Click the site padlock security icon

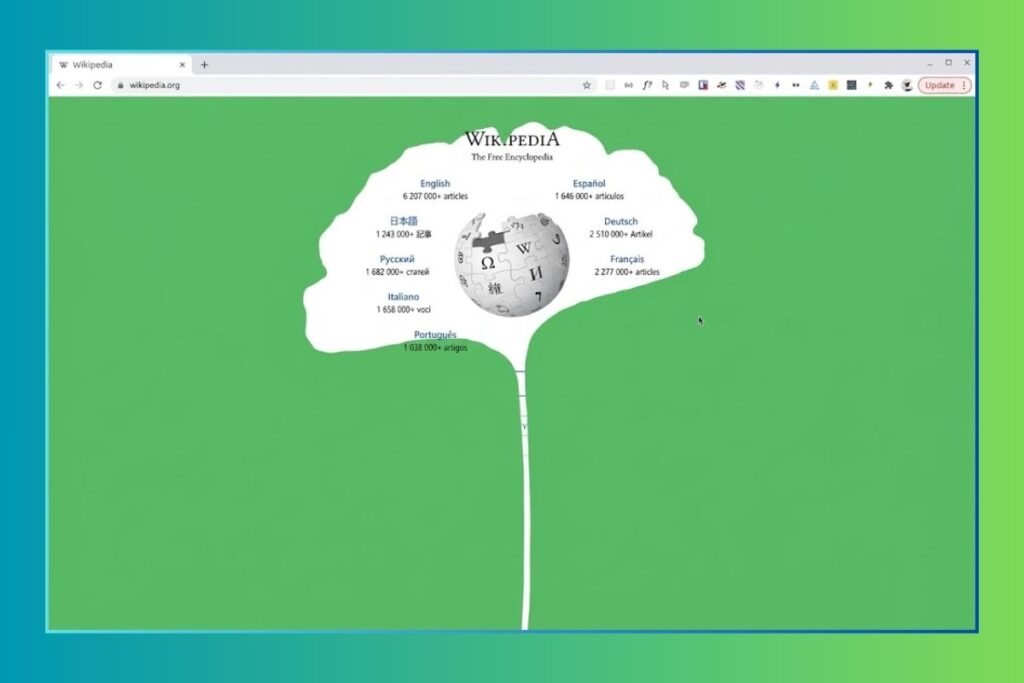120,86
